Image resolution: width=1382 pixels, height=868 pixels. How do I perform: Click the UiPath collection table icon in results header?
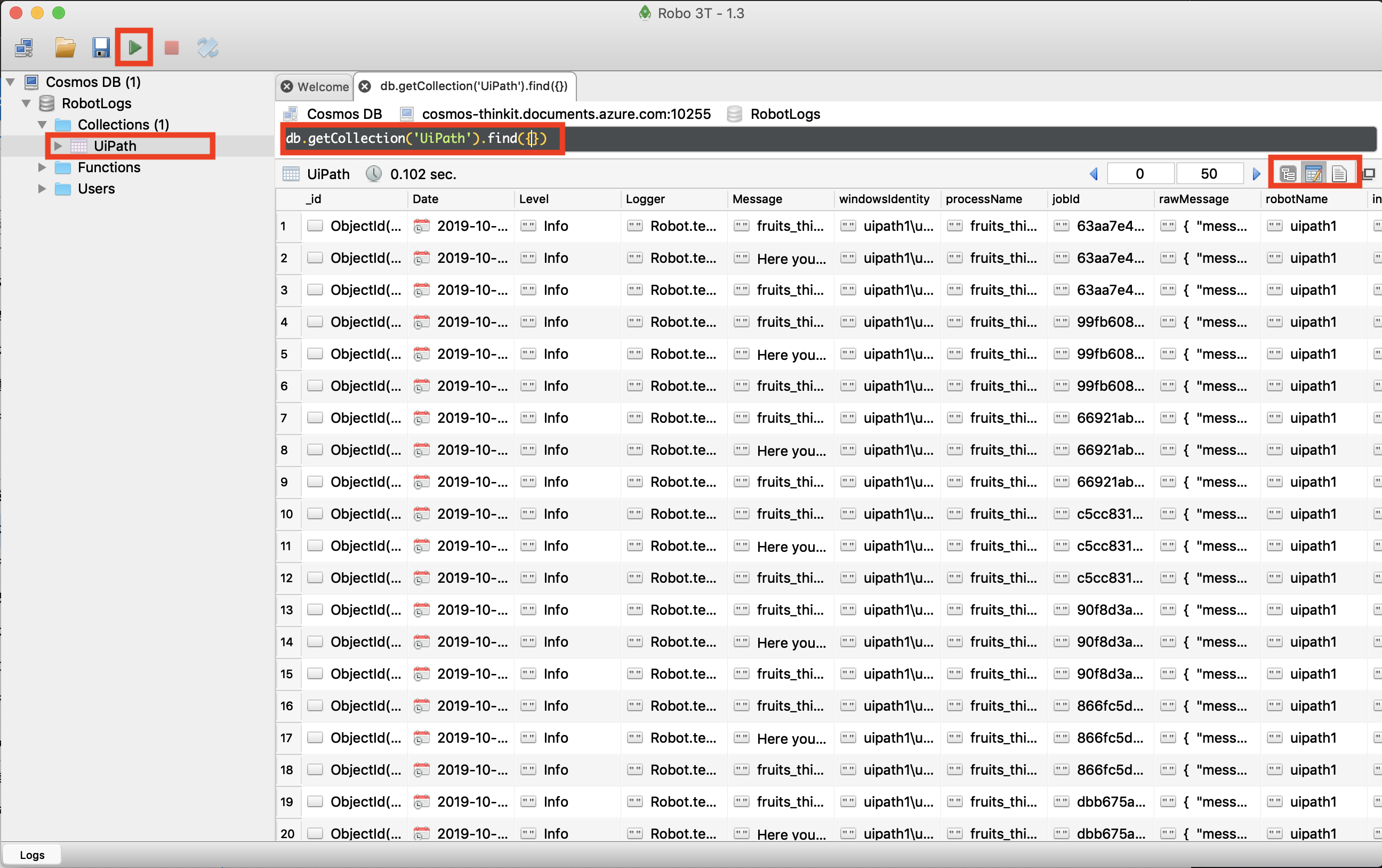click(291, 173)
